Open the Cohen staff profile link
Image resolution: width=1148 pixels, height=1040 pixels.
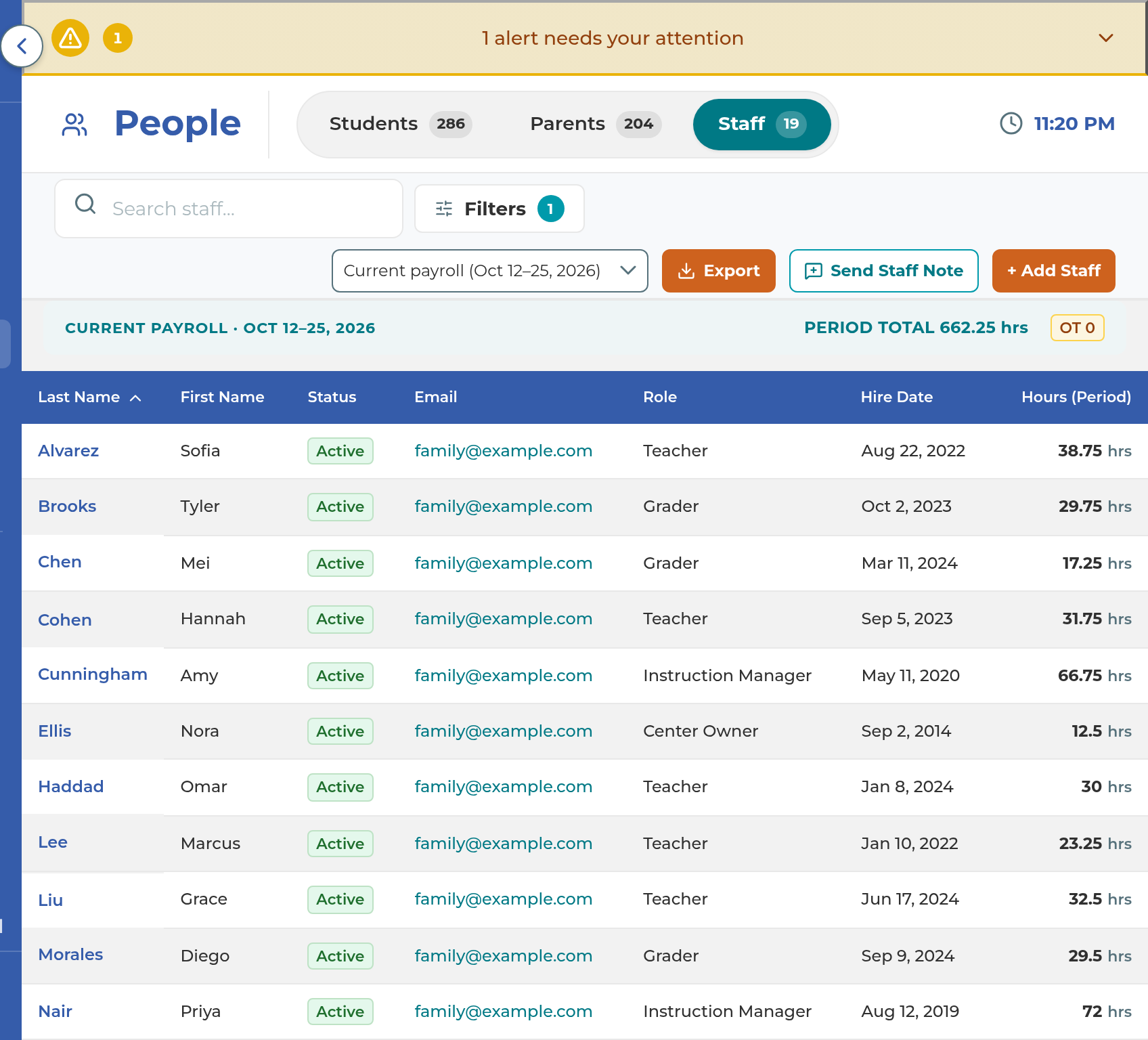coord(65,620)
